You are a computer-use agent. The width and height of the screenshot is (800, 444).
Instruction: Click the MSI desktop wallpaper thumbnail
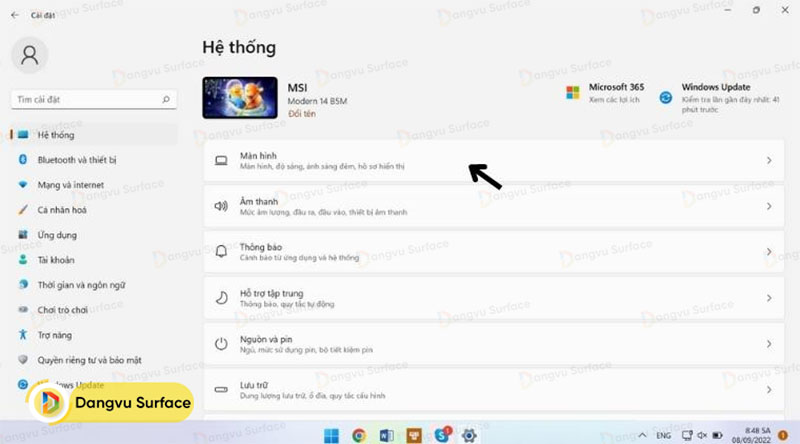(240, 98)
